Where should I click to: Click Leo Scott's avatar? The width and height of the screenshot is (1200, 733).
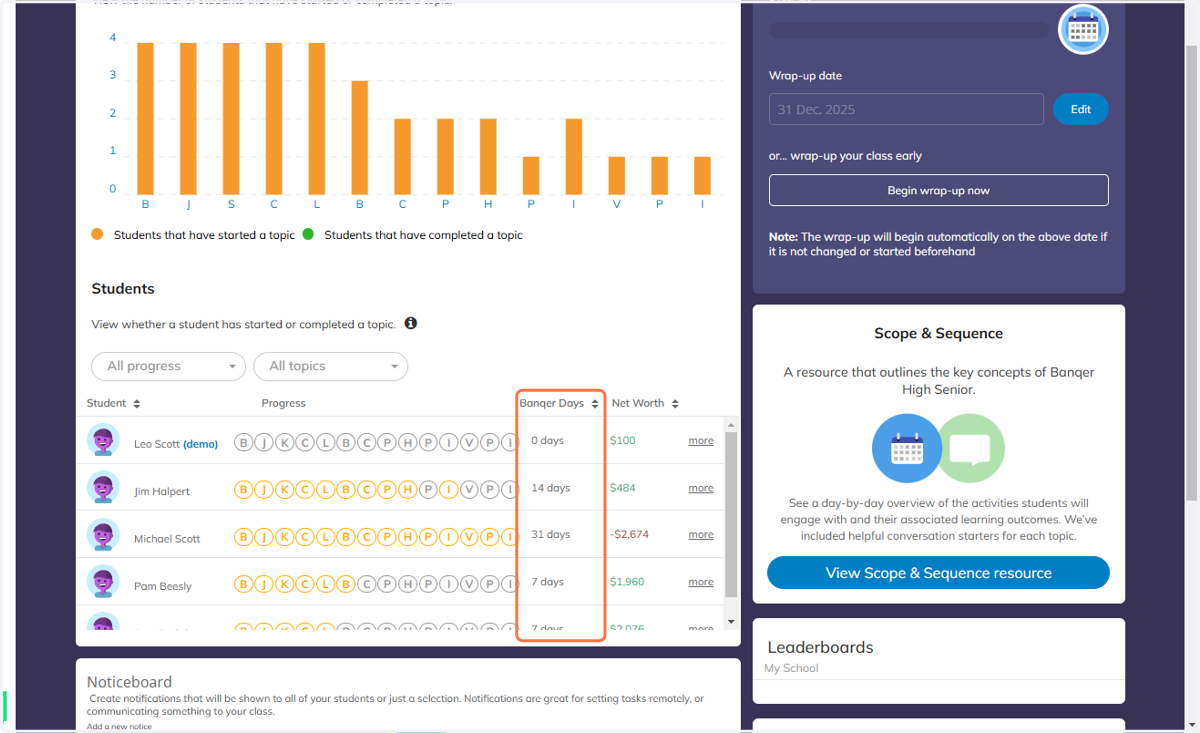coord(103,440)
